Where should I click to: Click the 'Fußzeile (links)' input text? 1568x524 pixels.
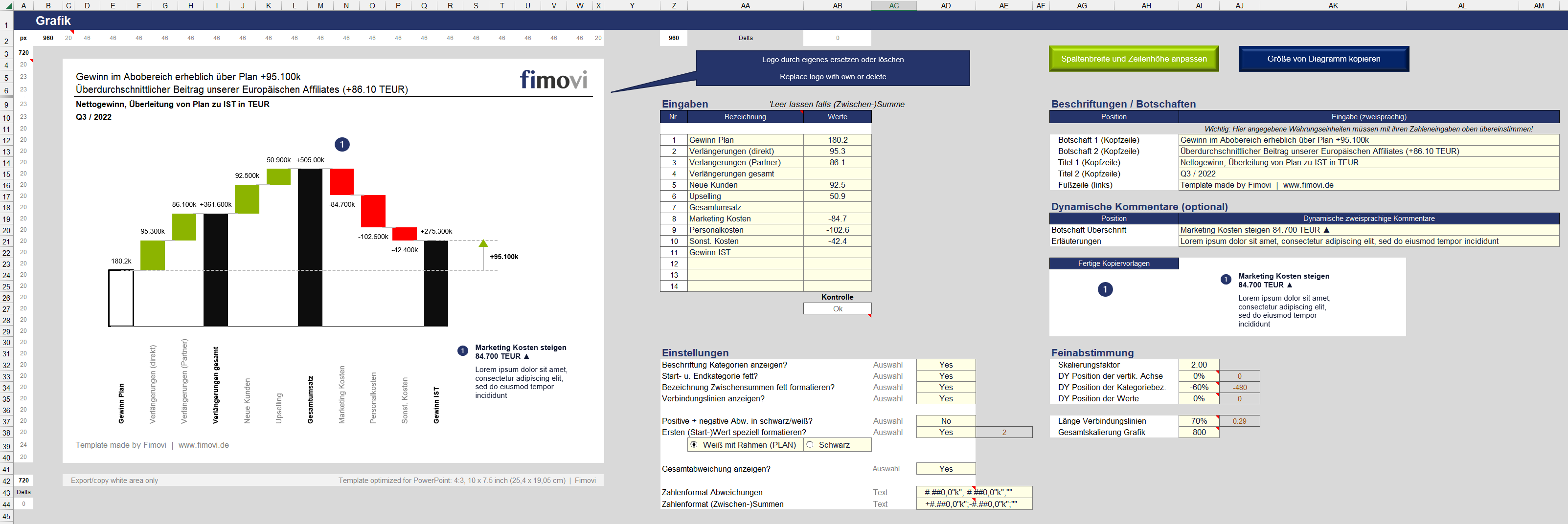(1368, 185)
